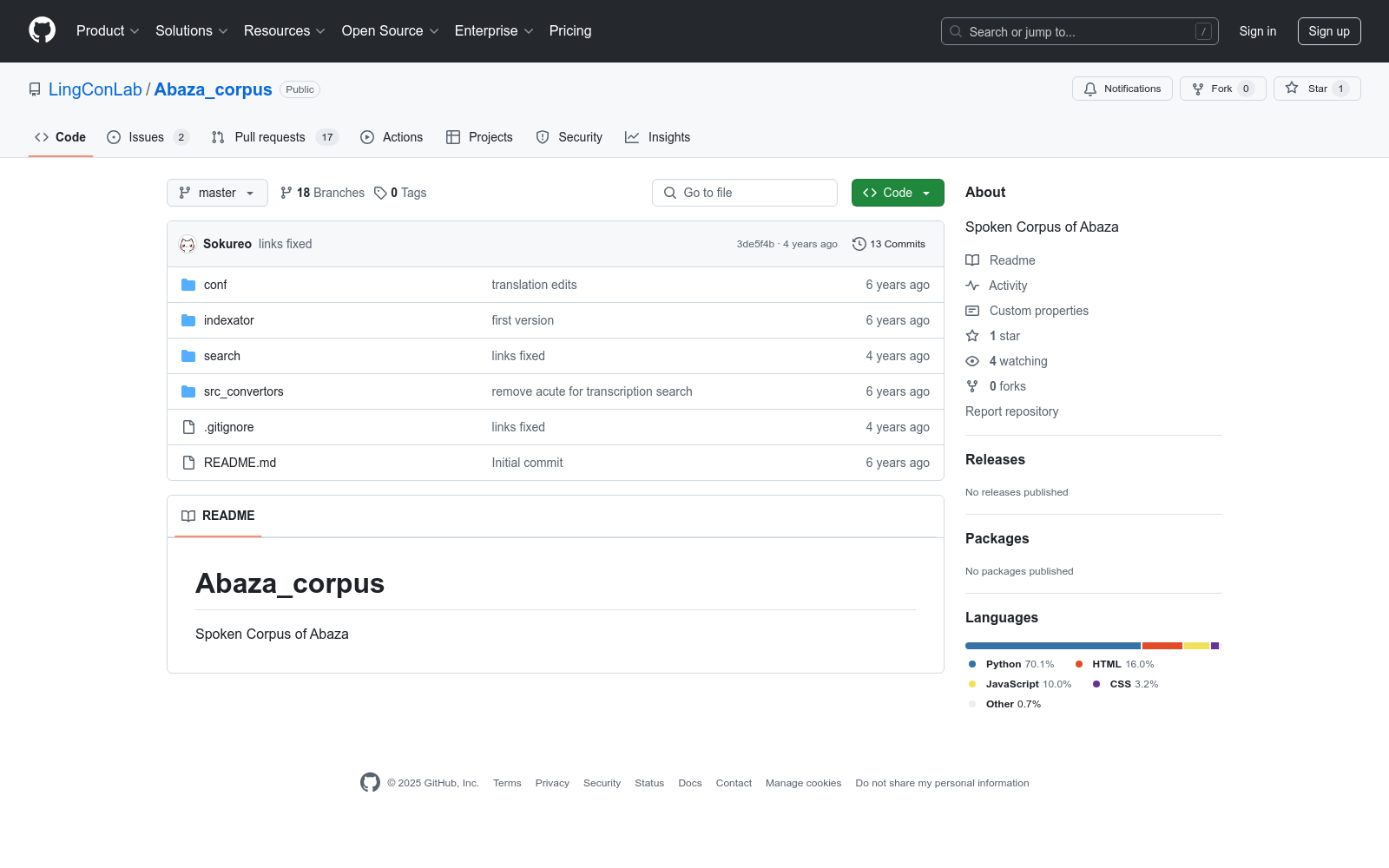Click the Custom properties icon
1389x868 pixels.
pyautogui.click(x=972, y=311)
